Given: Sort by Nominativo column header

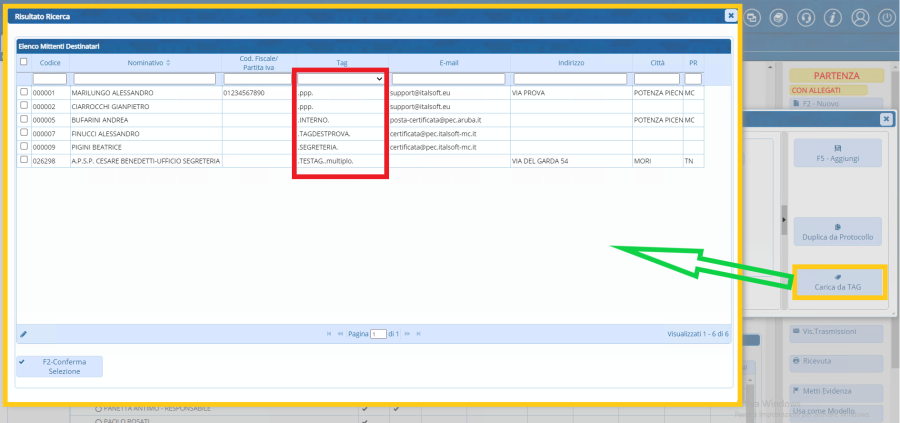Looking at the screenshot, I should point(123,63).
